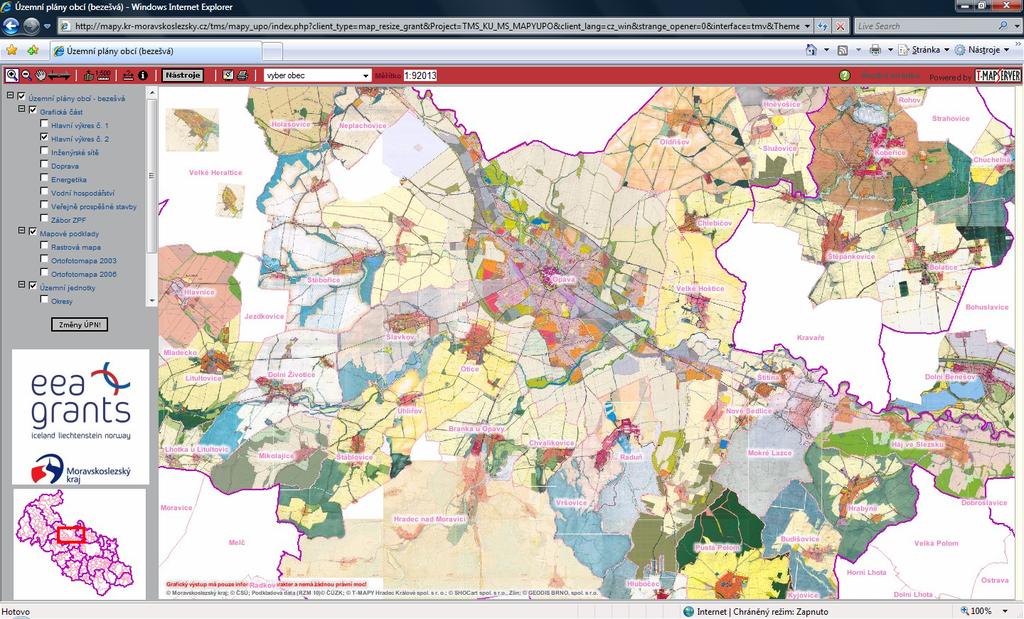Viewport: 1024px width, 619px height.
Task: Click the EEA Grants logo
Action: pyautogui.click(x=80, y=400)
